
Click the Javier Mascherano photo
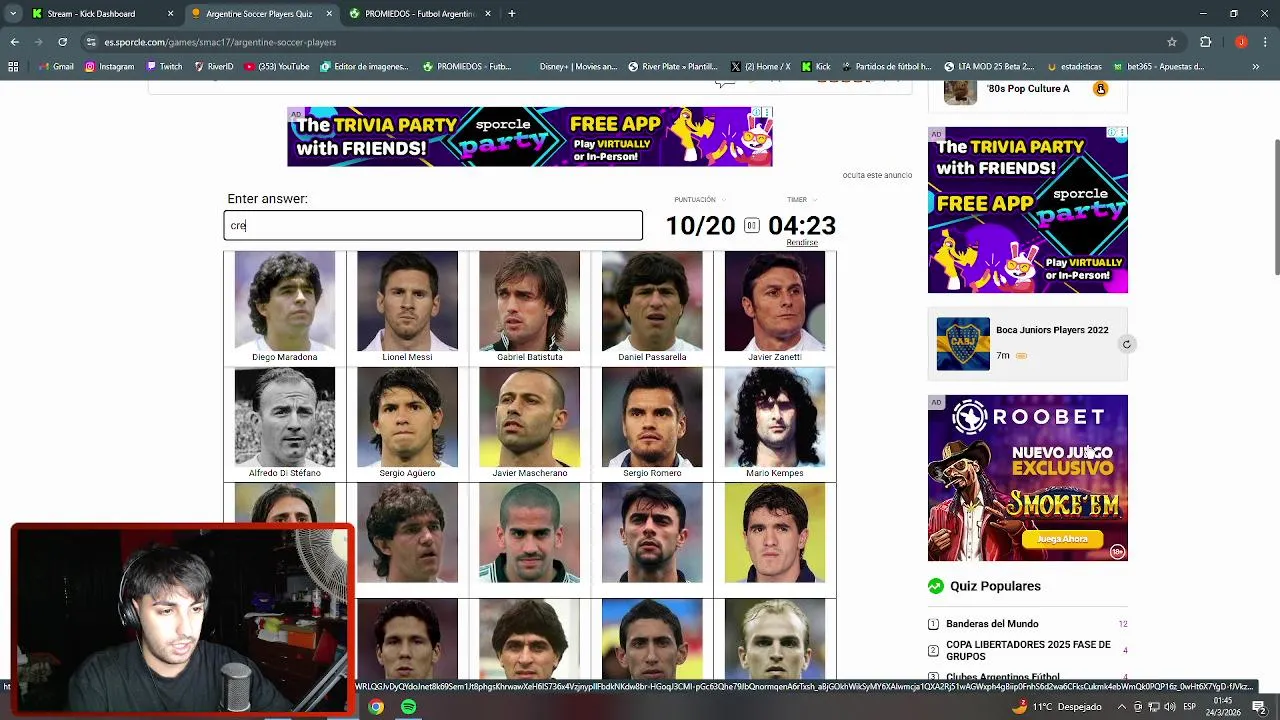529,417
